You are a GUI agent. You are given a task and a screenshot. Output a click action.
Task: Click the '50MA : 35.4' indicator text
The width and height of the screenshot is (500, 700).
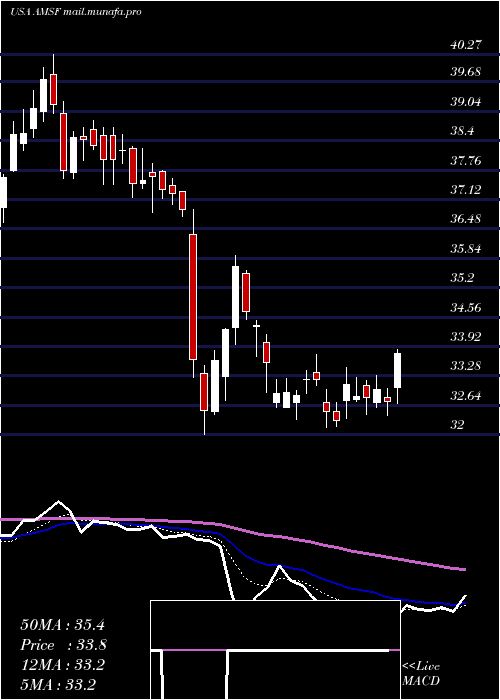click(62, 625)
